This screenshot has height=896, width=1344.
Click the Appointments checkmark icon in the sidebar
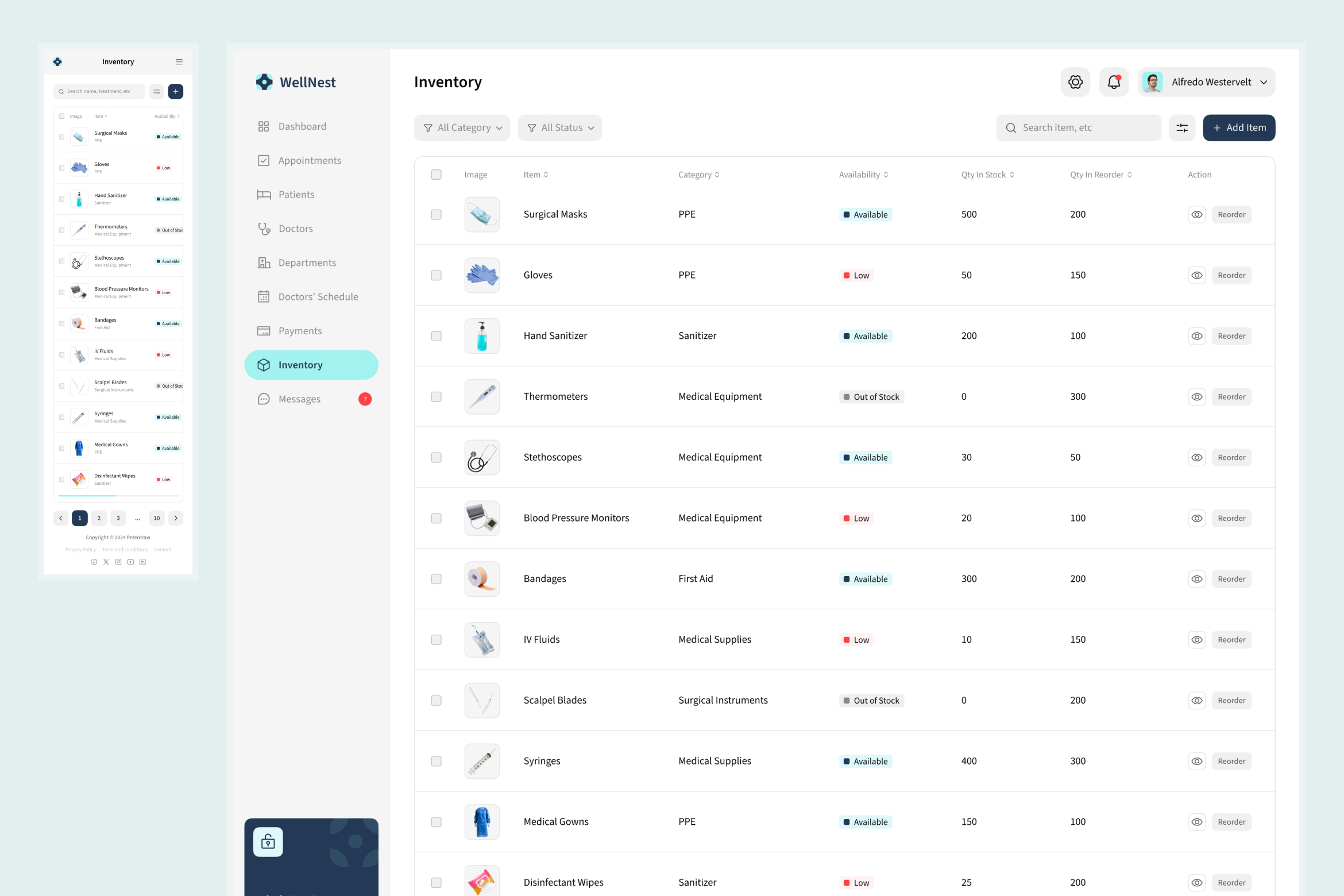click(264, 160)
